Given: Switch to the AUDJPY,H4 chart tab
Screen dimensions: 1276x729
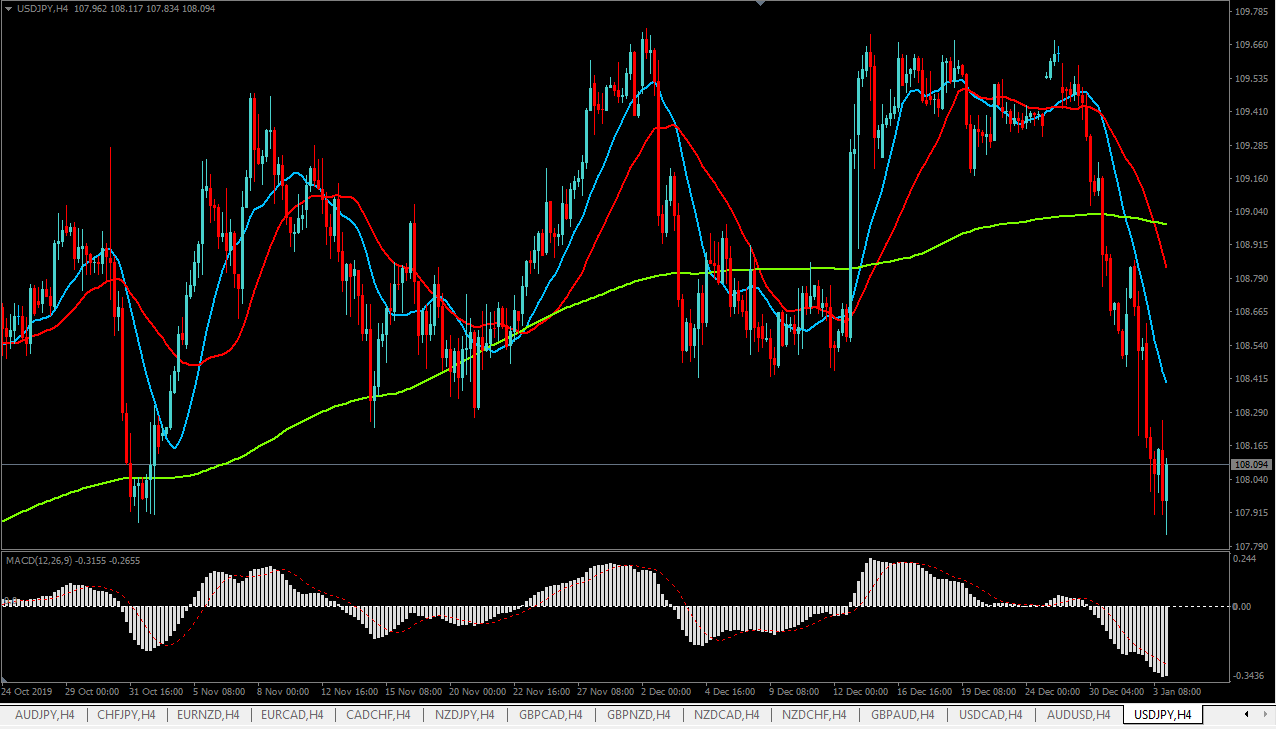Looking at the screenshot, I should 45,715.
